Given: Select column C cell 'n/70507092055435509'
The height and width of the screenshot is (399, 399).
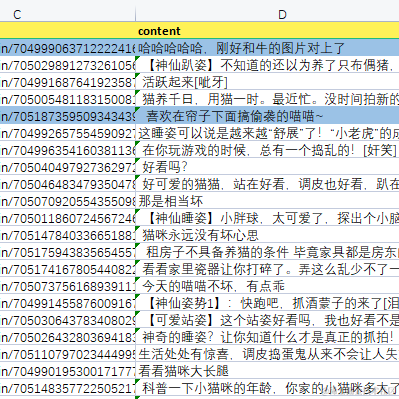Looking at the screenshot, I should pyautogui.click(x=68, y=201).
